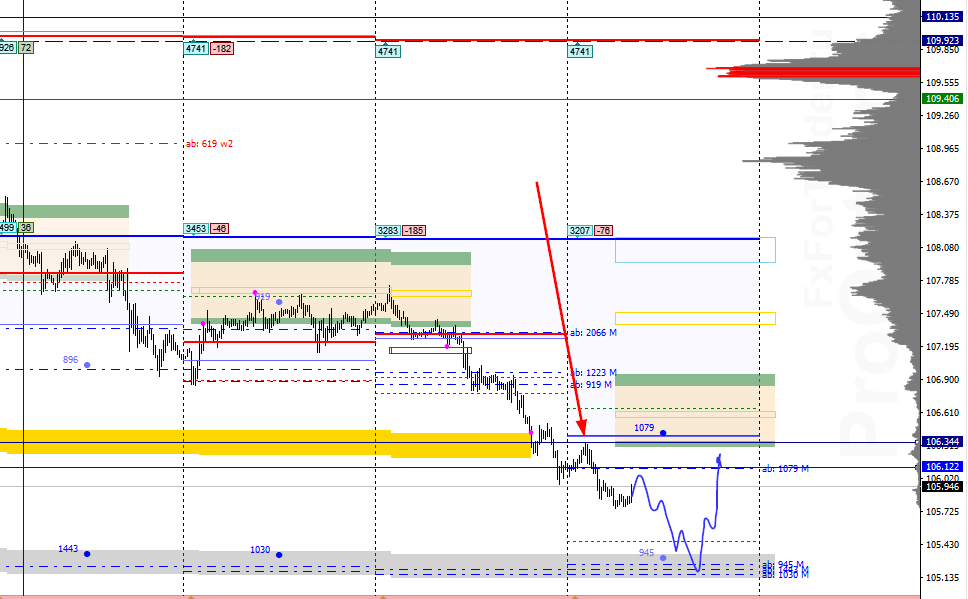Select the red "ab: 619 w2" label
This screenshot has width=968, height=599.
209,144
